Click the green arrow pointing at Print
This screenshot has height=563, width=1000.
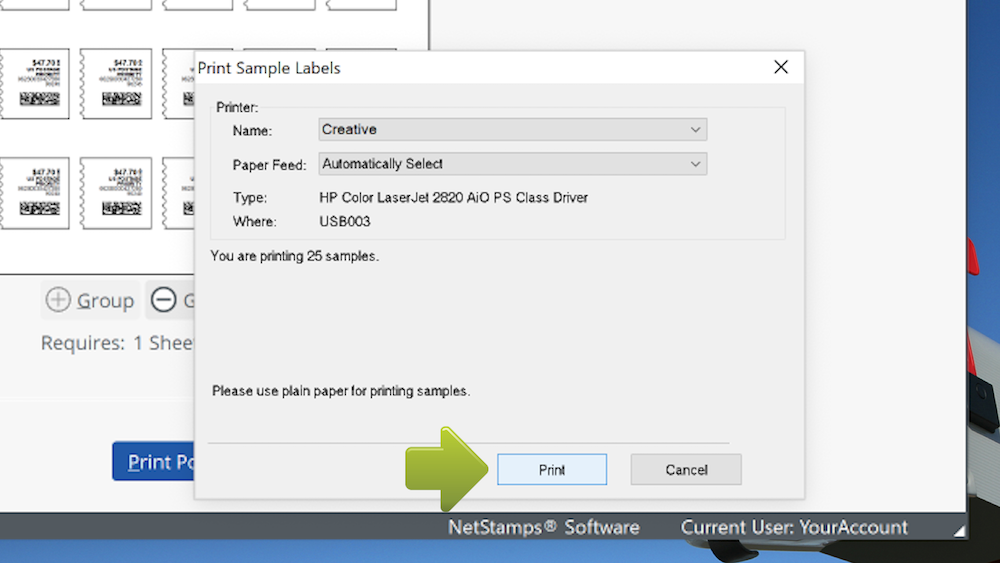point(445,470)
